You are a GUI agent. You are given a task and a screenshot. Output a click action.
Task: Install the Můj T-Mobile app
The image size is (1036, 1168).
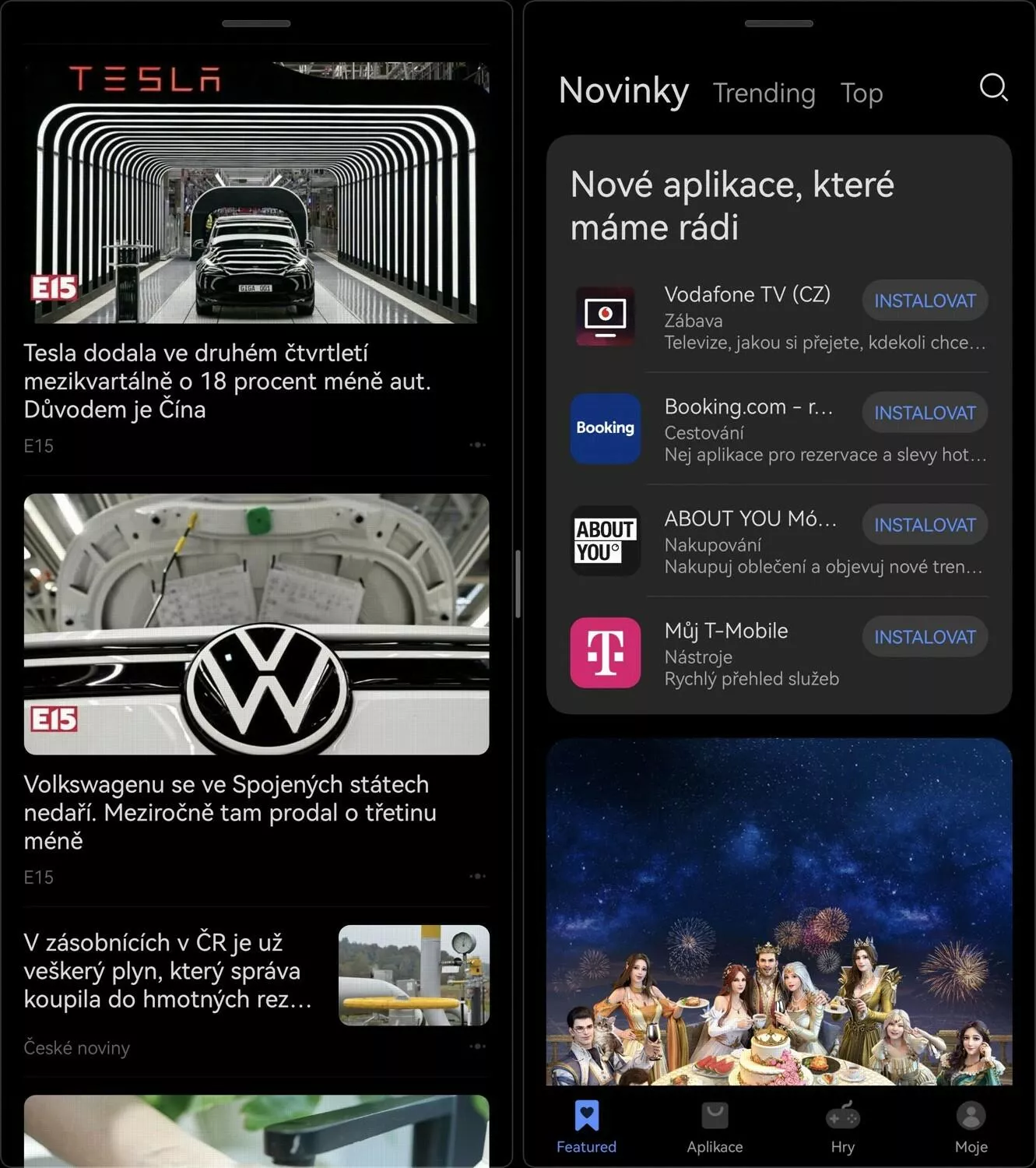[925, 637]
